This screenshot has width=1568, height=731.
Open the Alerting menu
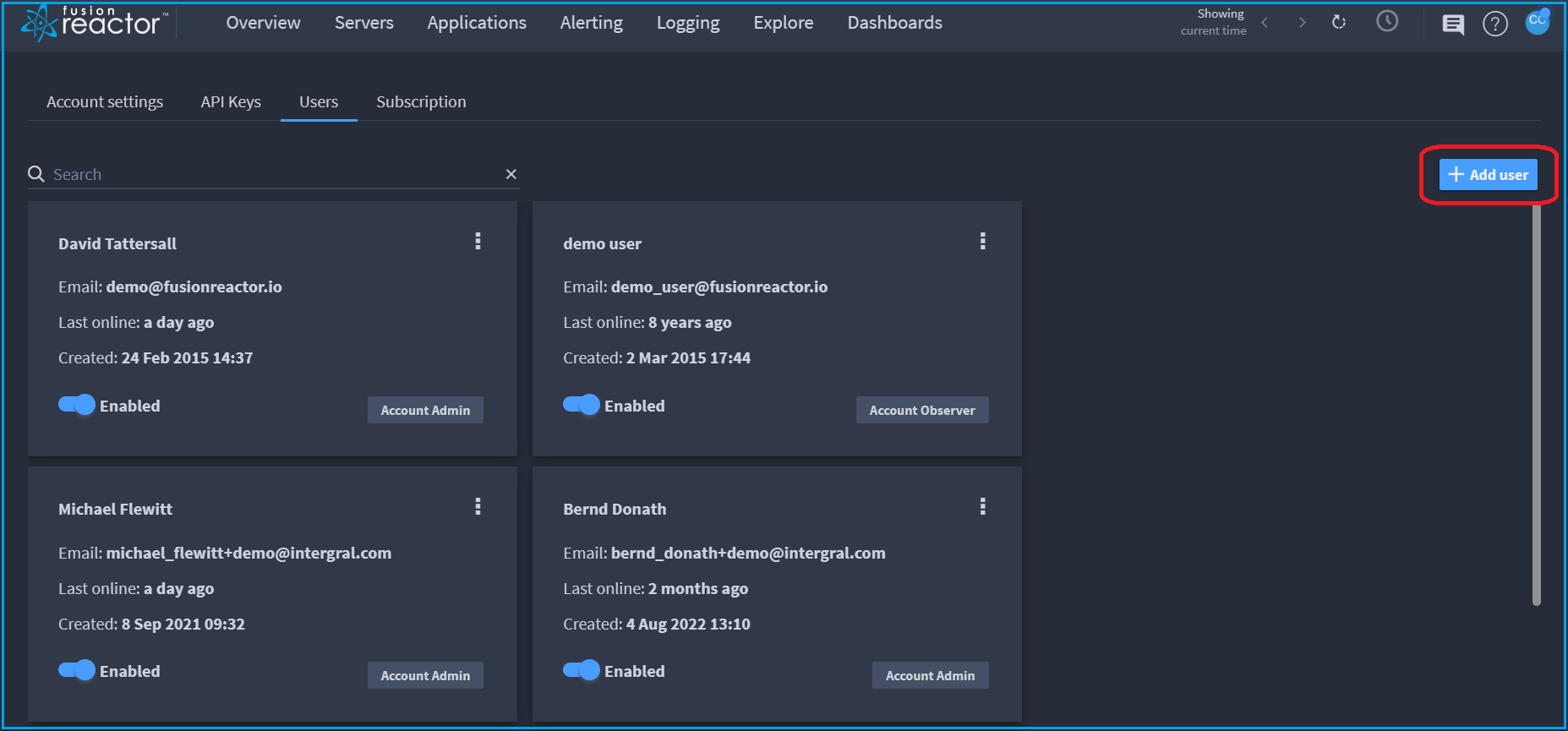pyautogui.click(x=592, y=23)
